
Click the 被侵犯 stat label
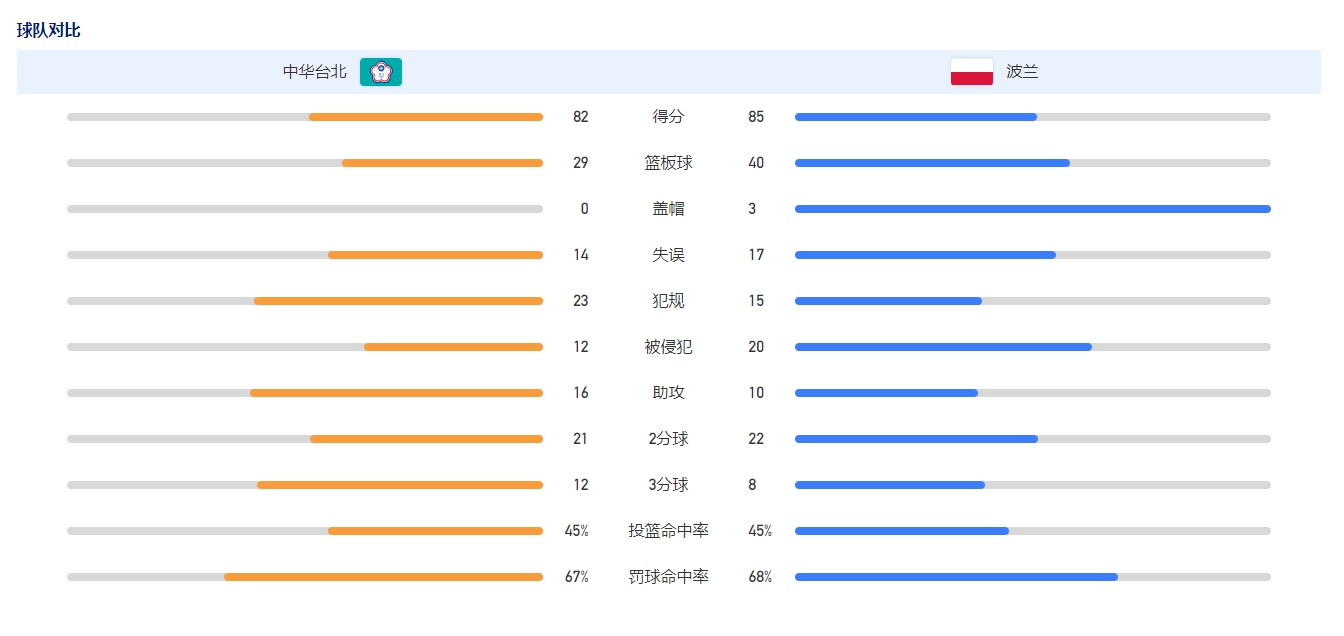[669, 347]
